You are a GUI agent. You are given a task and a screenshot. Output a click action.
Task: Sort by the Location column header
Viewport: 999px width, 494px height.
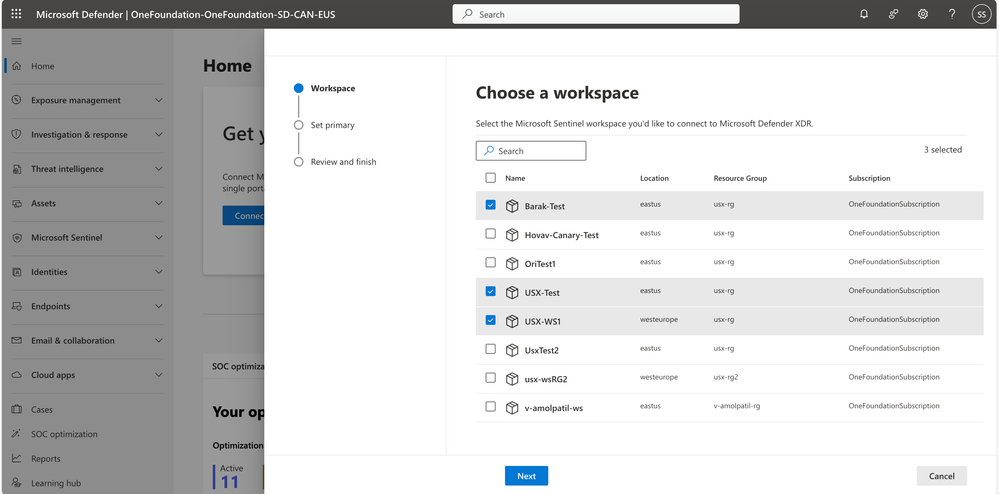654,178
